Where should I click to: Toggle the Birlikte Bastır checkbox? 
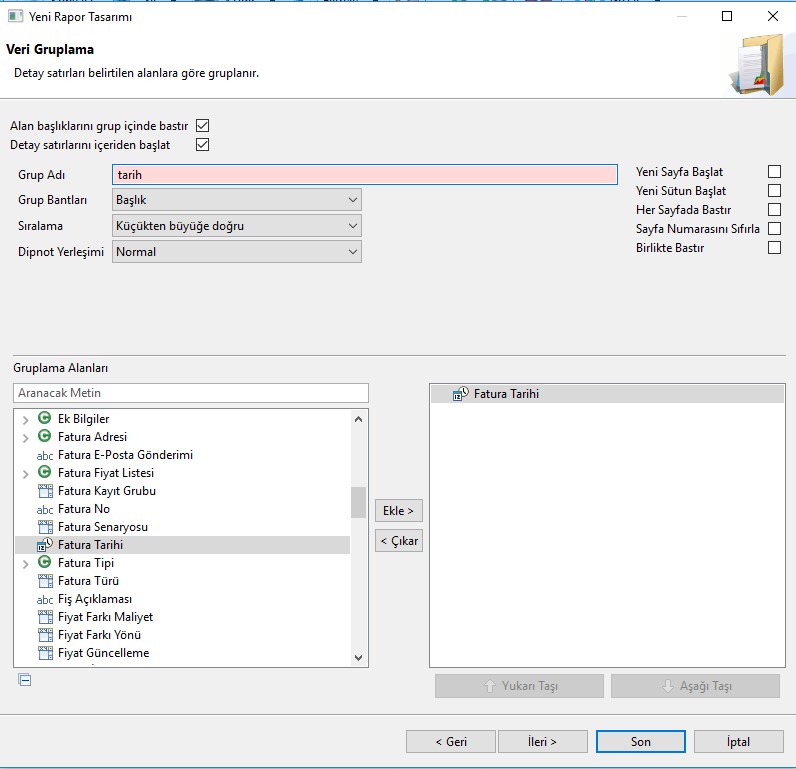click(774, 248)
